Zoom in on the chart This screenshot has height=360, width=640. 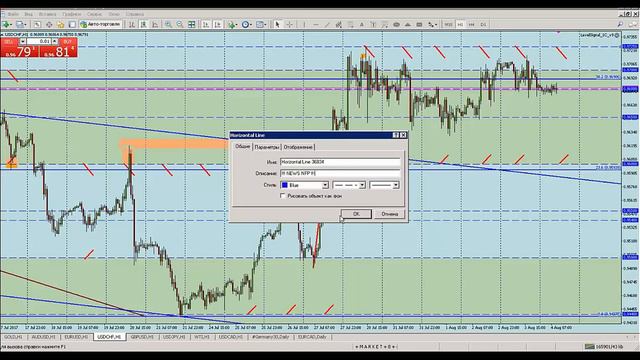pyautogui.click(x=168, y=24)
